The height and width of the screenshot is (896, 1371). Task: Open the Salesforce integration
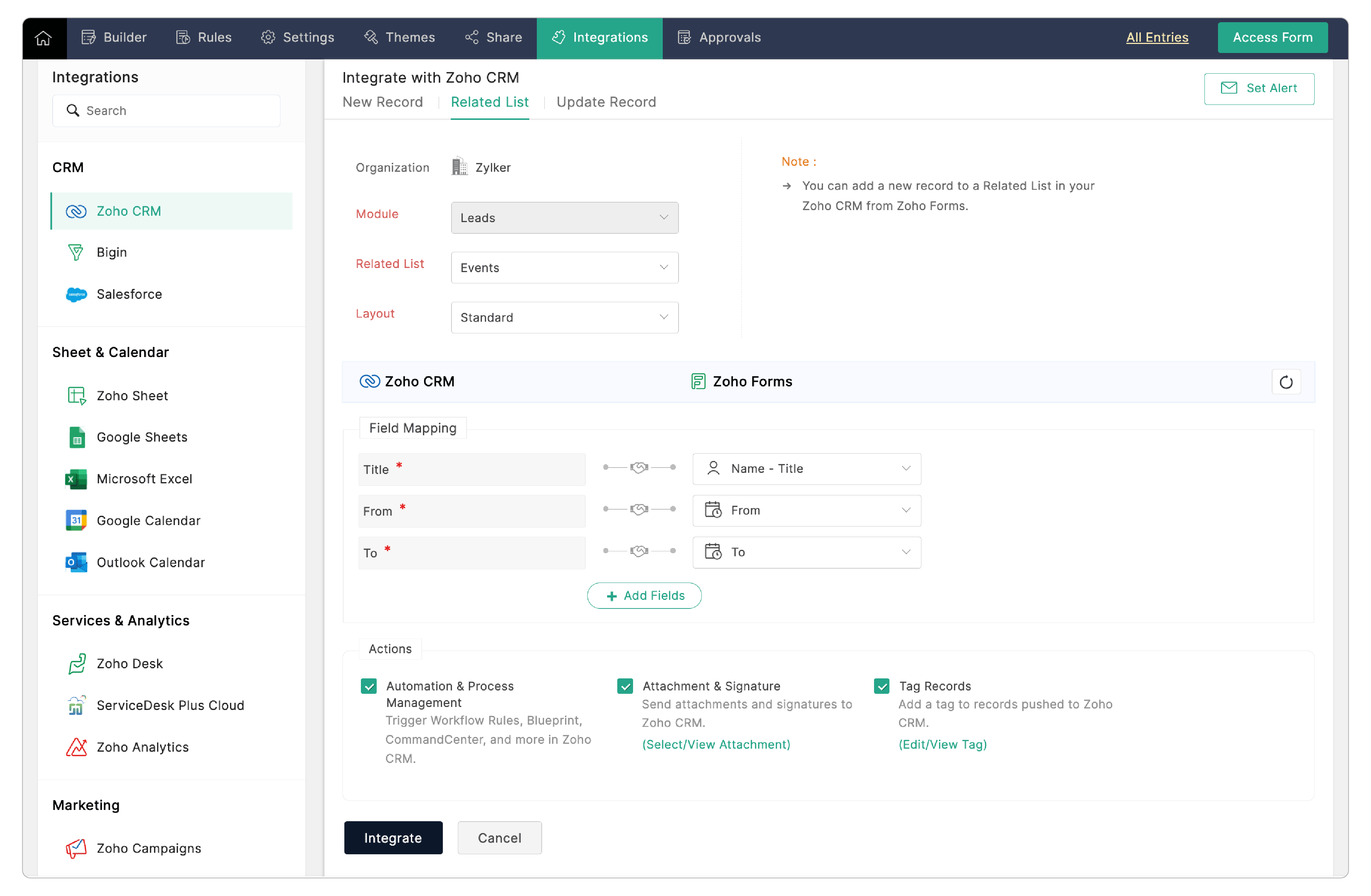(x=129, y=294)
